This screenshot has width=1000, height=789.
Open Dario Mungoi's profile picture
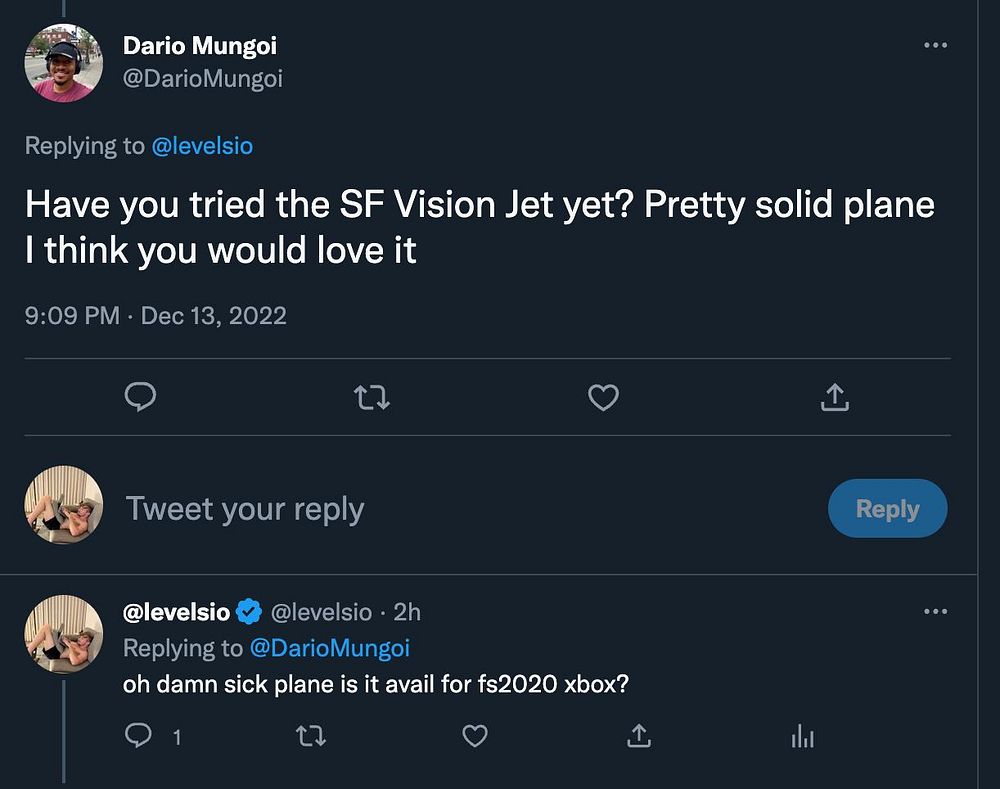(63, 63)
